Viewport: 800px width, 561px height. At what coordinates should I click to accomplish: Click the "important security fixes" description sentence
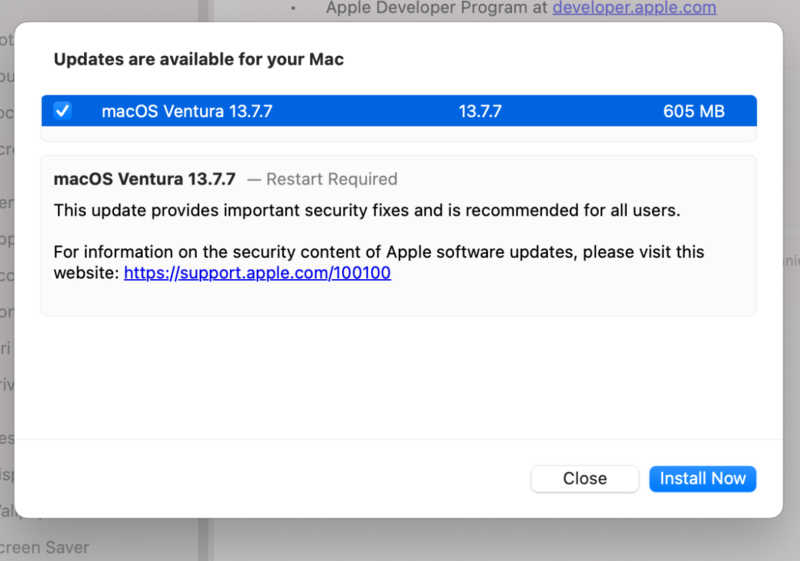coord(366,210)
